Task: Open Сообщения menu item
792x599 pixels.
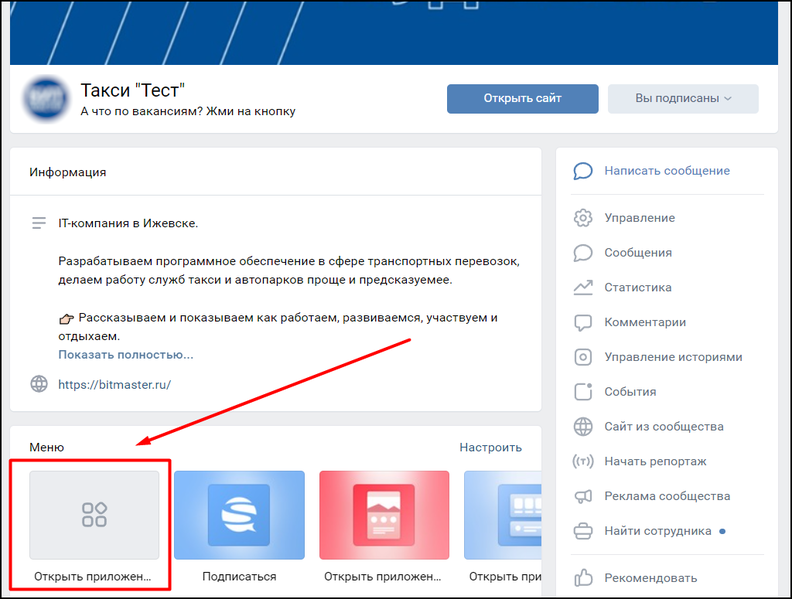Action: click(638, 253)
